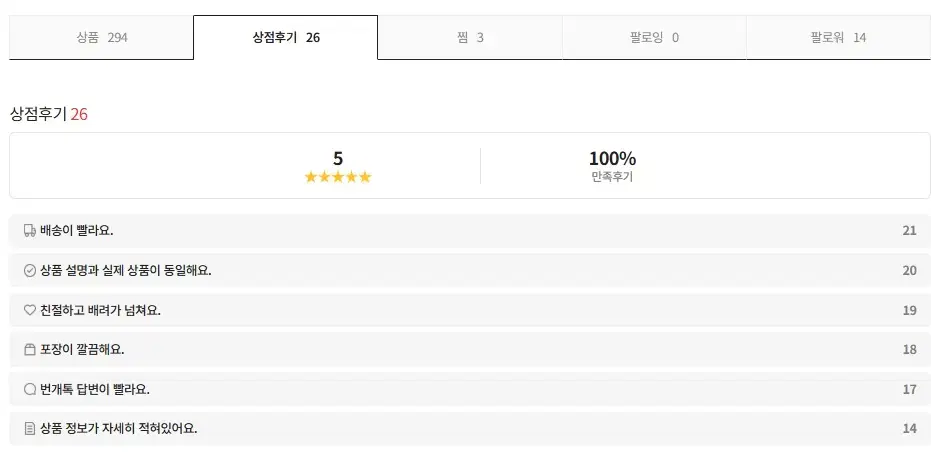Choose the 번개톡 답변이 빨라요 row
The image size is (931, 464).
click(x=470, y=389)
